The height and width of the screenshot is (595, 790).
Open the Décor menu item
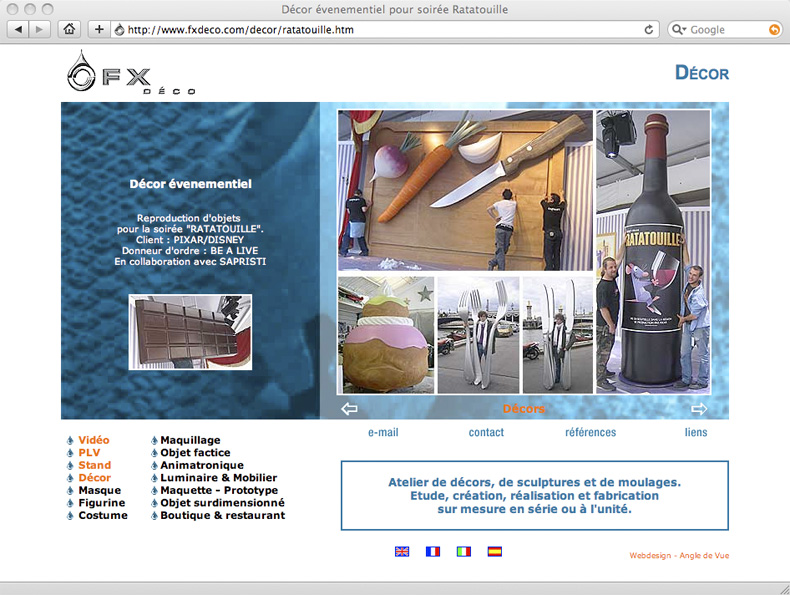click(x=95, y=478)
